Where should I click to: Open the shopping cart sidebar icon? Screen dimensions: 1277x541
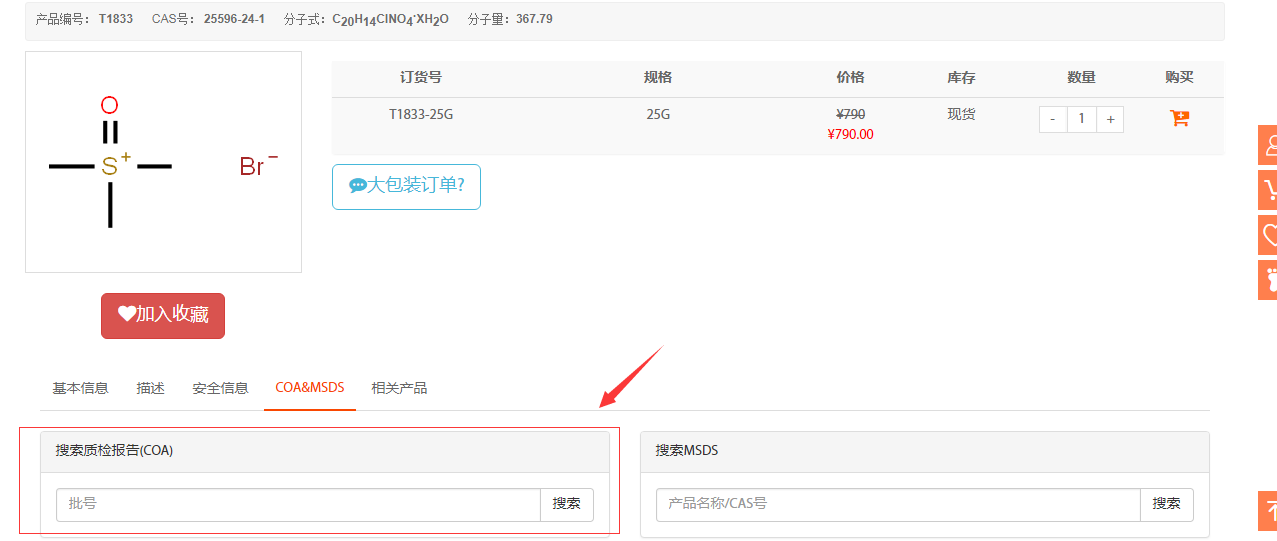click(1268, 190)
